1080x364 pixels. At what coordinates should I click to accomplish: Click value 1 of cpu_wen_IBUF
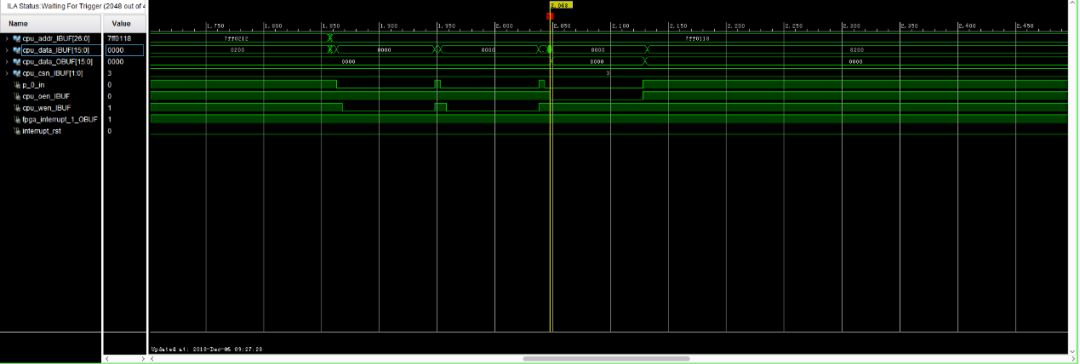[110, 108]
